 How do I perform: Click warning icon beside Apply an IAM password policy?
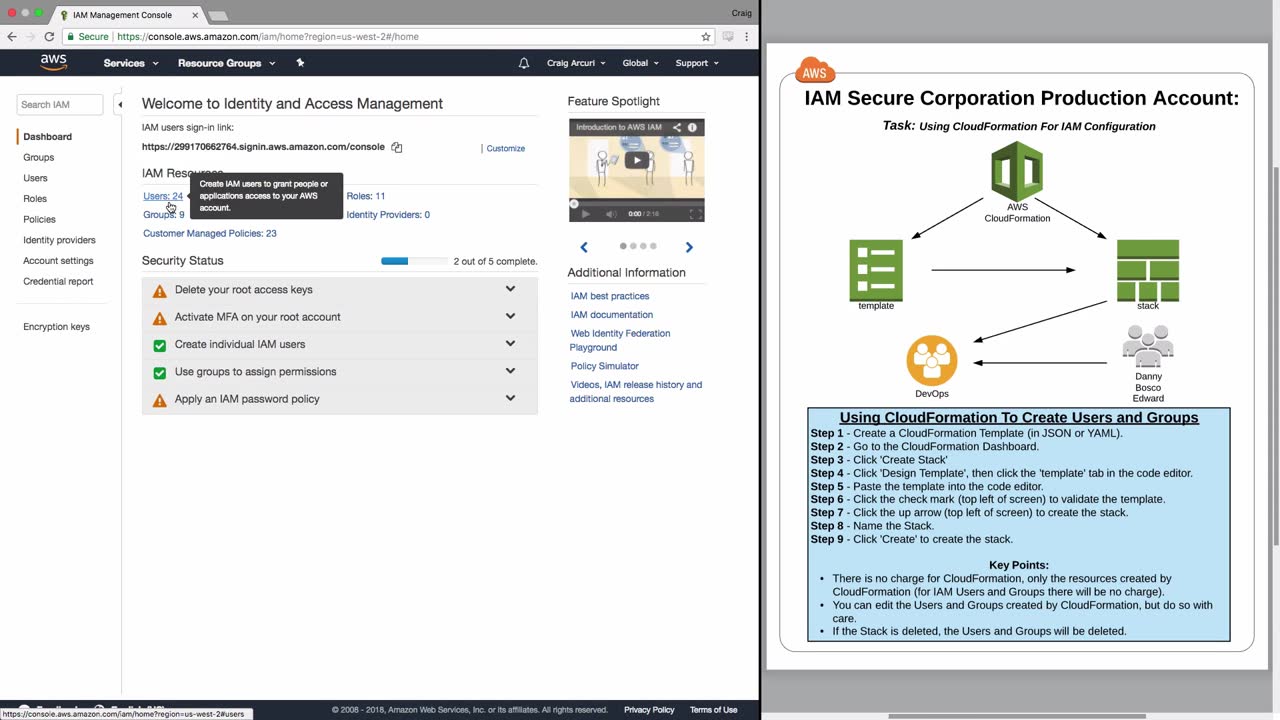(x=160, y=400)
